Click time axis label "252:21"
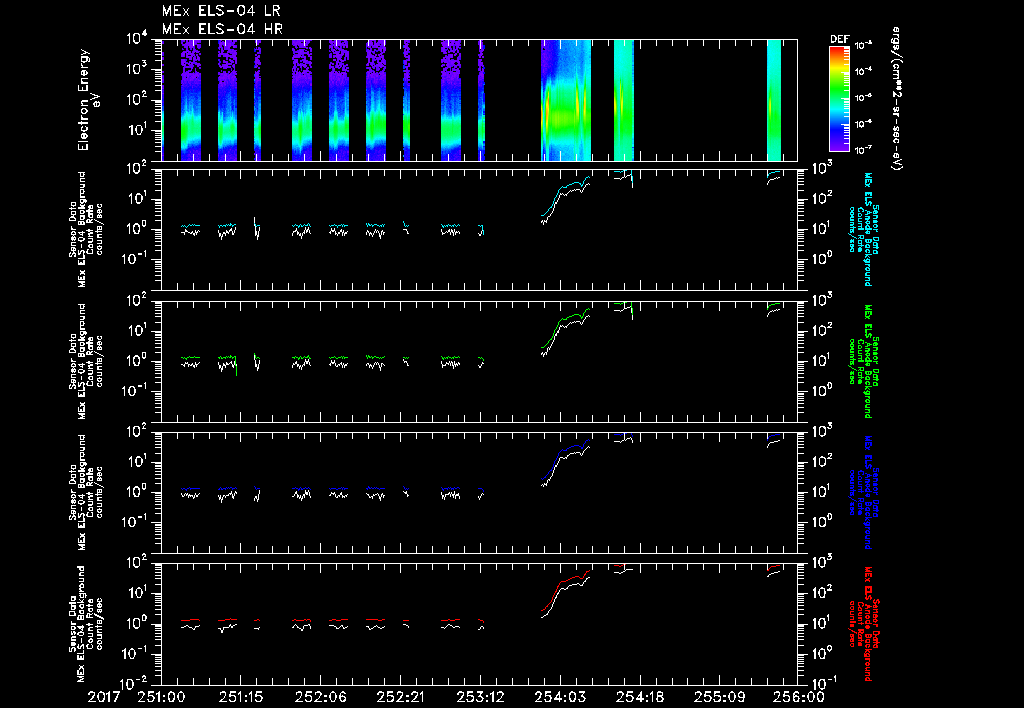 click(400, 698)
